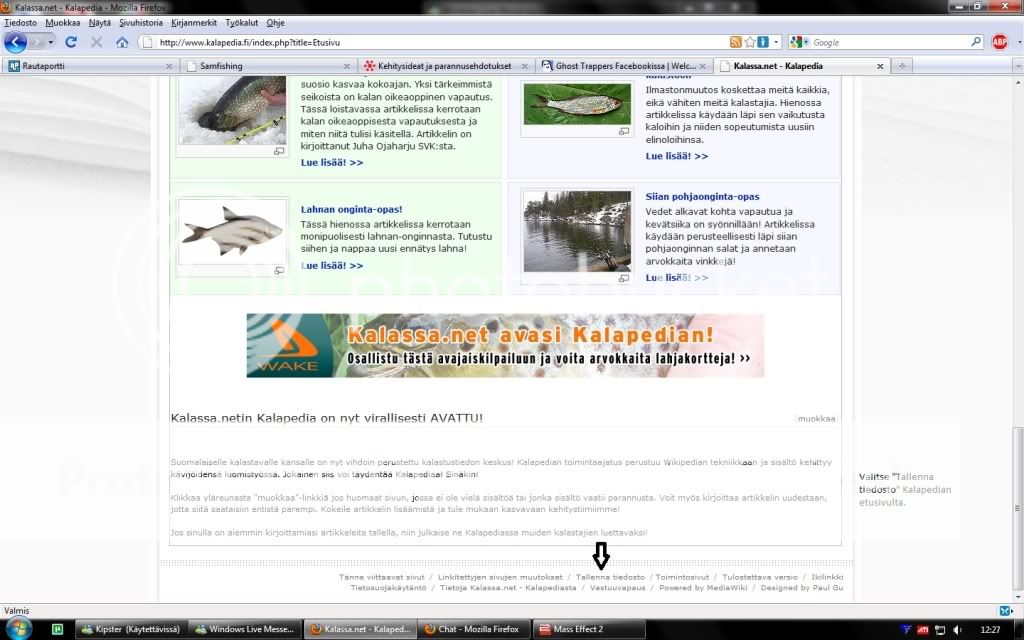Reload the page with the refresh icon
The width and height of the screenshot is (1024, 640).
(x=71, y=42)
